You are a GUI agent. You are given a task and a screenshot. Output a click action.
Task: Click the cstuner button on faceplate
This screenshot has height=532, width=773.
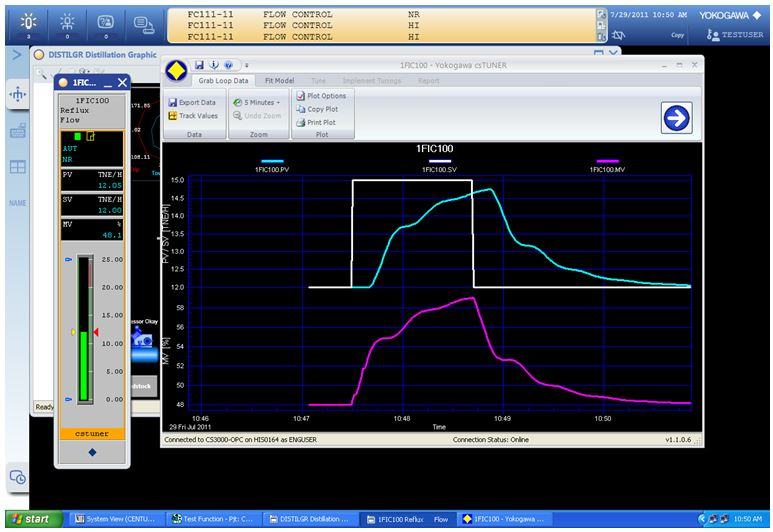[x=92, y=434]
